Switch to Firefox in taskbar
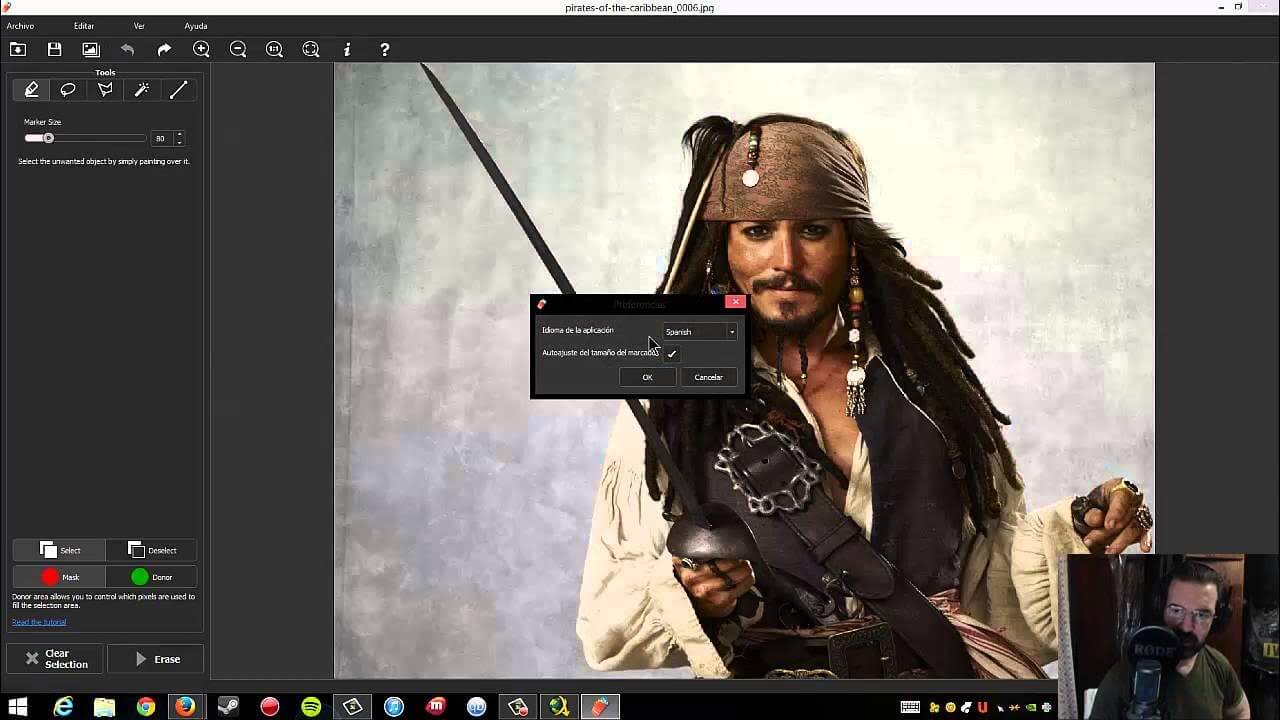Screen dimensions: 1280x720 point(185,707)
